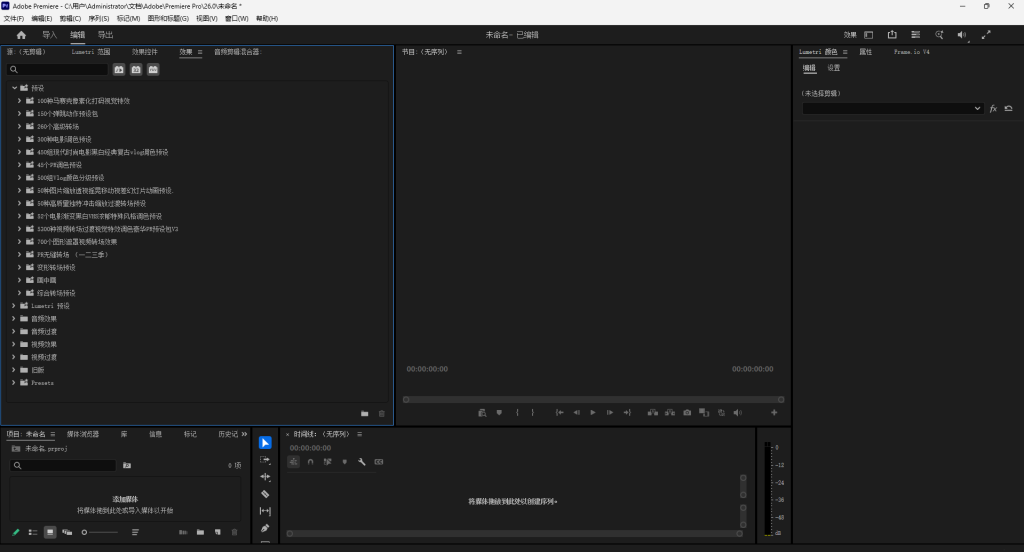
Task: Click the Export Frame camera icon
Action: [x=687, y=412]
